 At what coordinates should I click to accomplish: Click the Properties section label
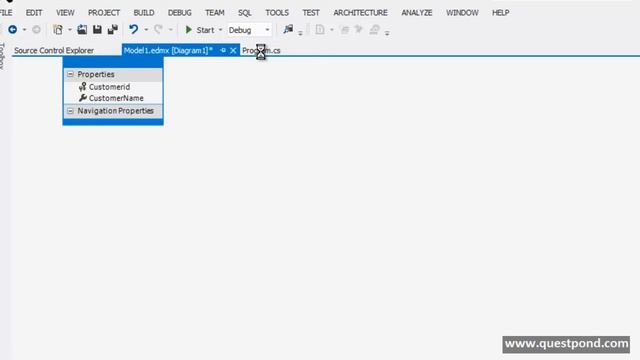click(96, 74)
